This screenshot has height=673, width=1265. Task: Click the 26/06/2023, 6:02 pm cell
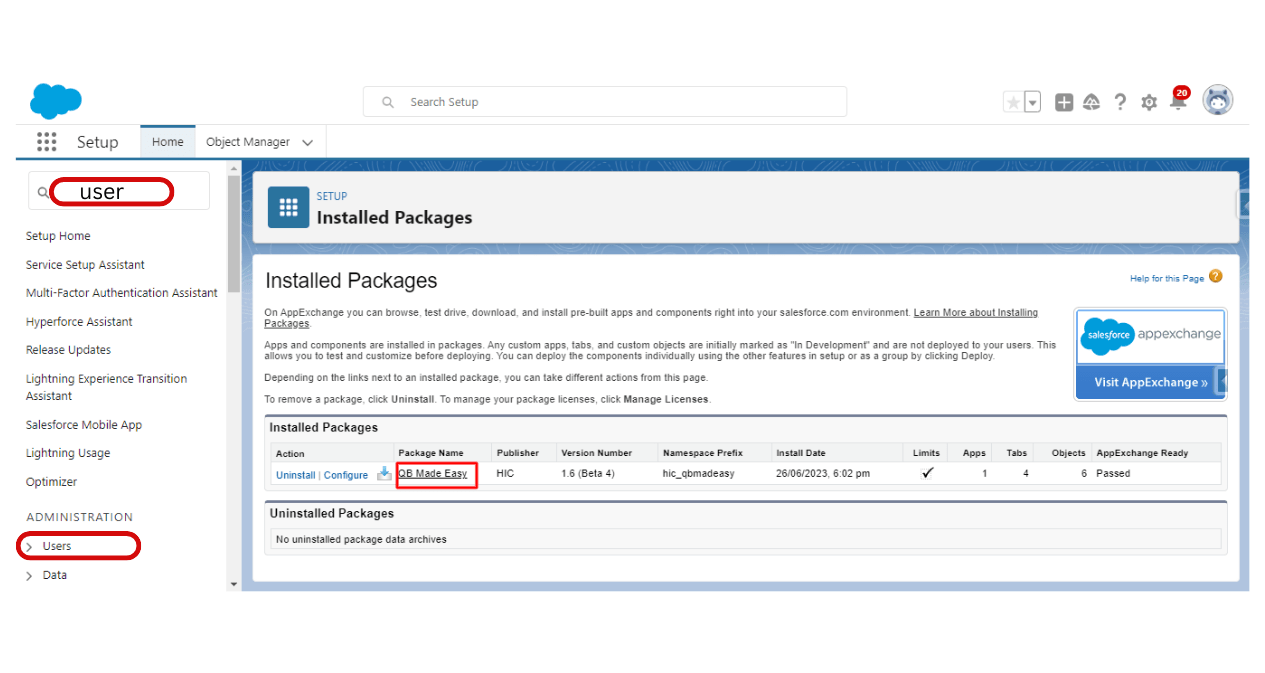(x=825, y=473)
